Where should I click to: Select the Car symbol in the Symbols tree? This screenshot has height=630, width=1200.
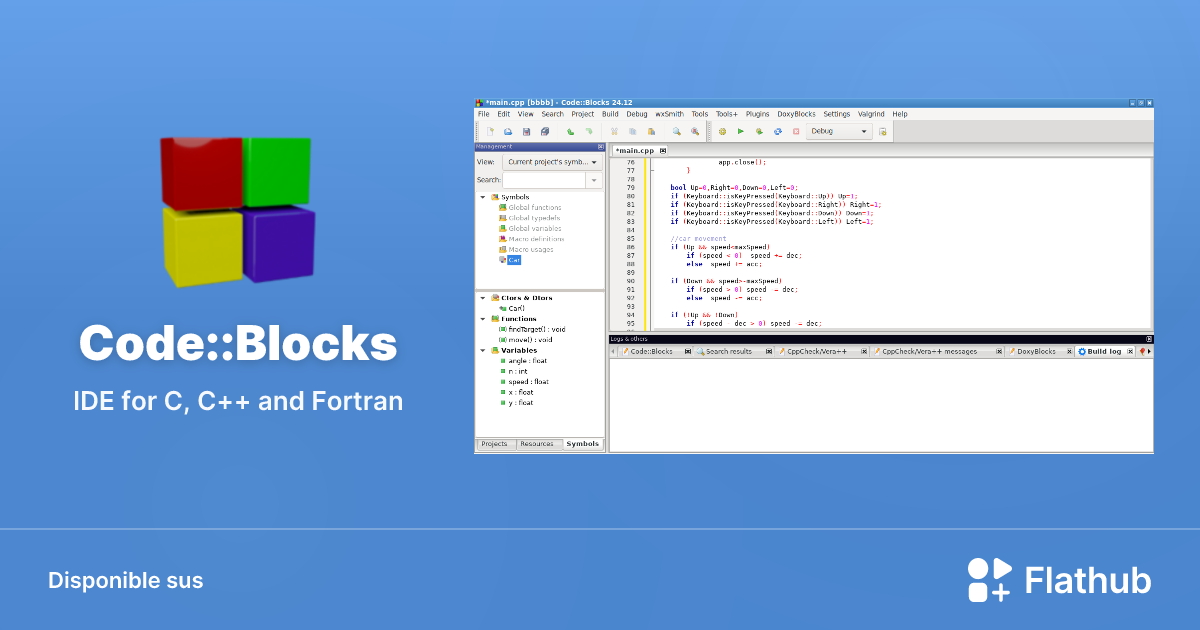pyautogui.click(x=513, y=259)
